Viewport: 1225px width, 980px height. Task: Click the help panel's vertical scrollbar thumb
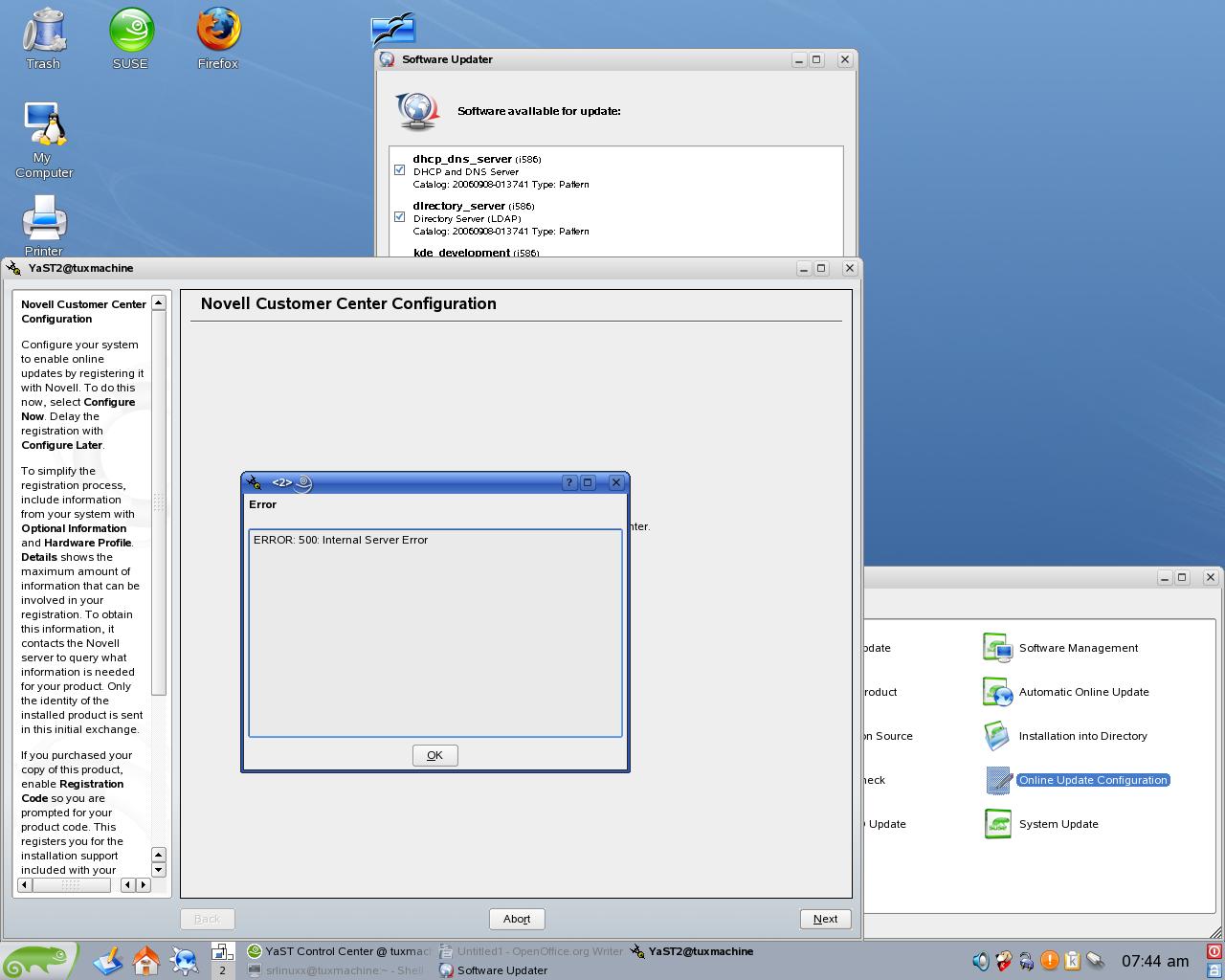pos(159,502)
